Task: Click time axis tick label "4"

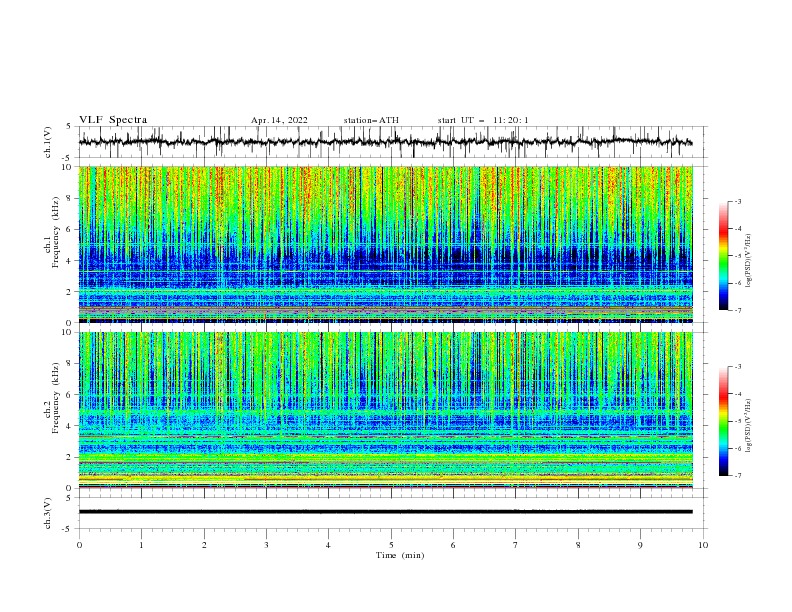Action: point(328,545)
